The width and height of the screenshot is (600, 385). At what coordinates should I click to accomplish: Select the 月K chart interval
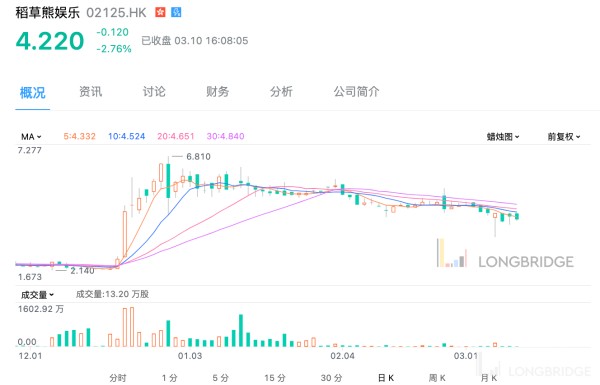coord(489,378)
